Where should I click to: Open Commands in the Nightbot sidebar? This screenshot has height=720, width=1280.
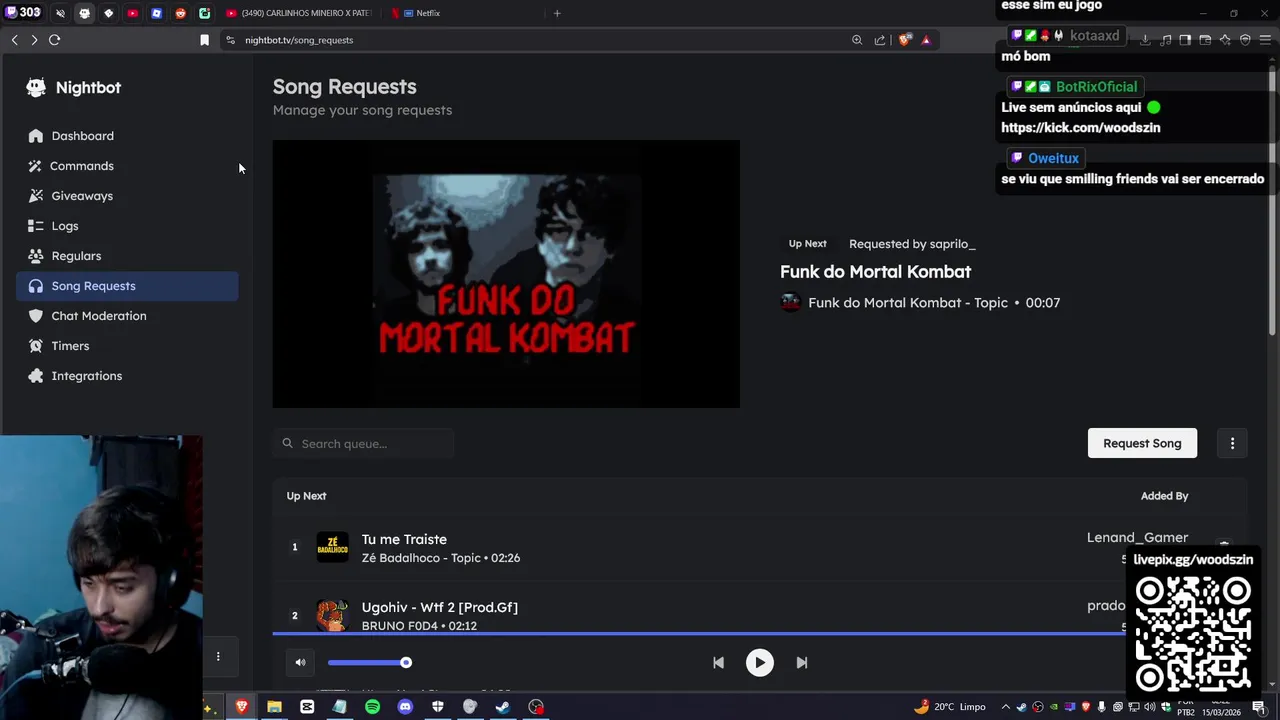[127, 166]
